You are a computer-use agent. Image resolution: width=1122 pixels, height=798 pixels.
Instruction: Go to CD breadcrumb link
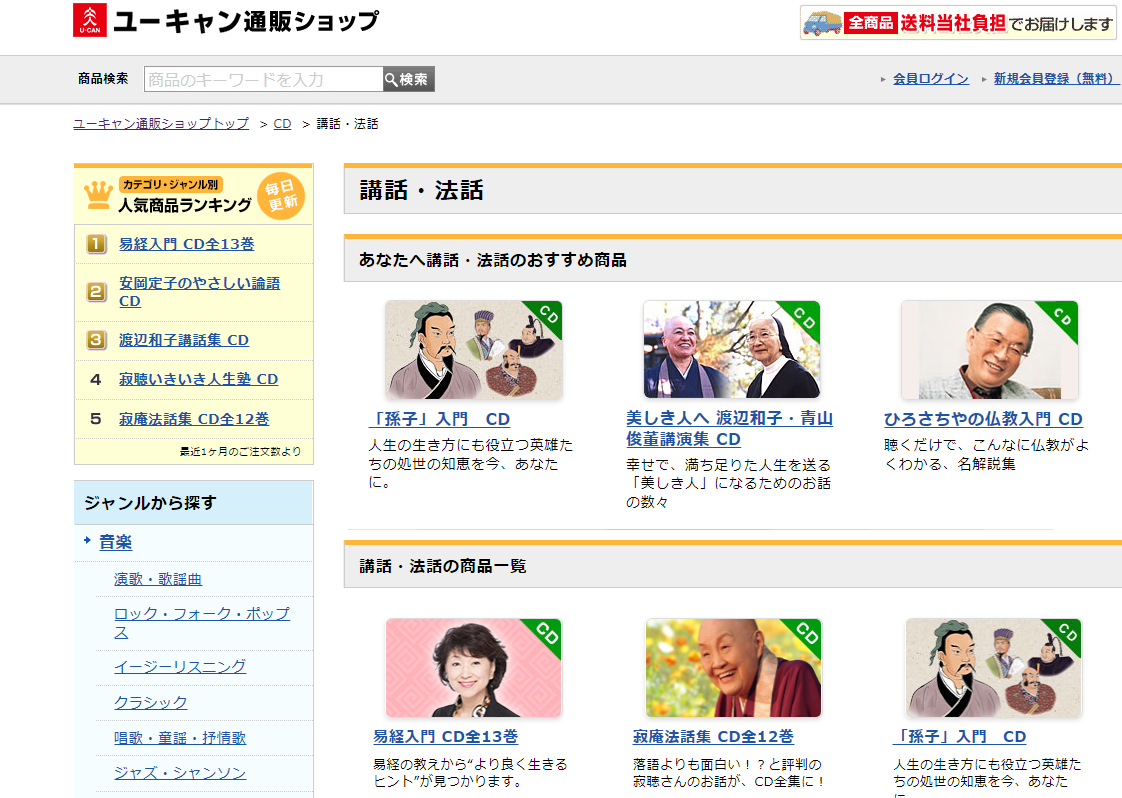283,124
